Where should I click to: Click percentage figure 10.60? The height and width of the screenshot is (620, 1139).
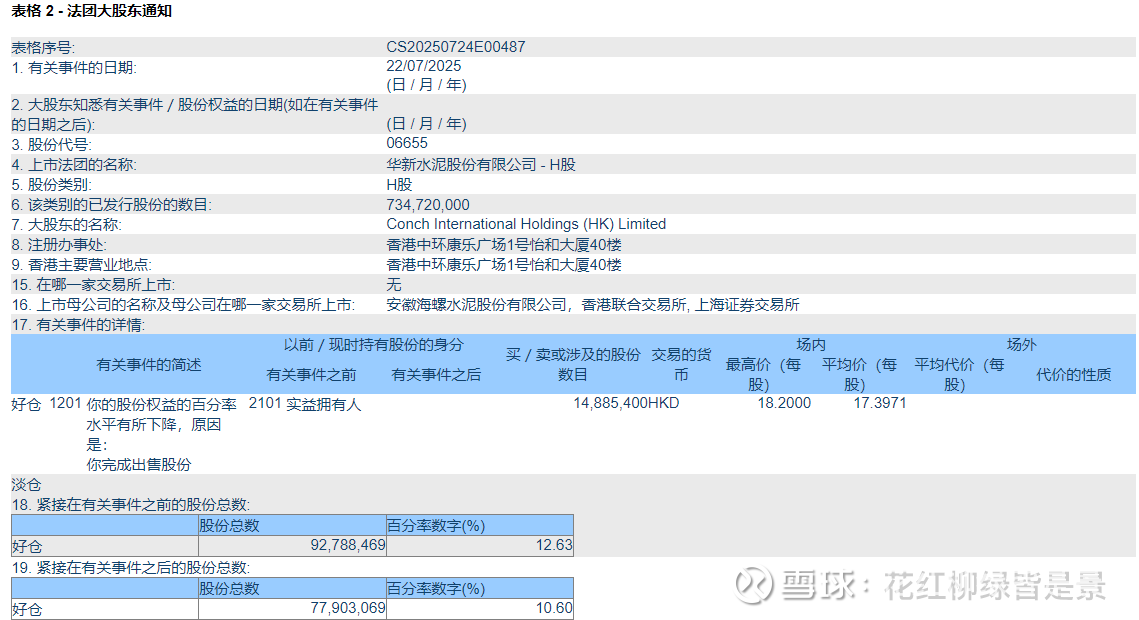554,608
